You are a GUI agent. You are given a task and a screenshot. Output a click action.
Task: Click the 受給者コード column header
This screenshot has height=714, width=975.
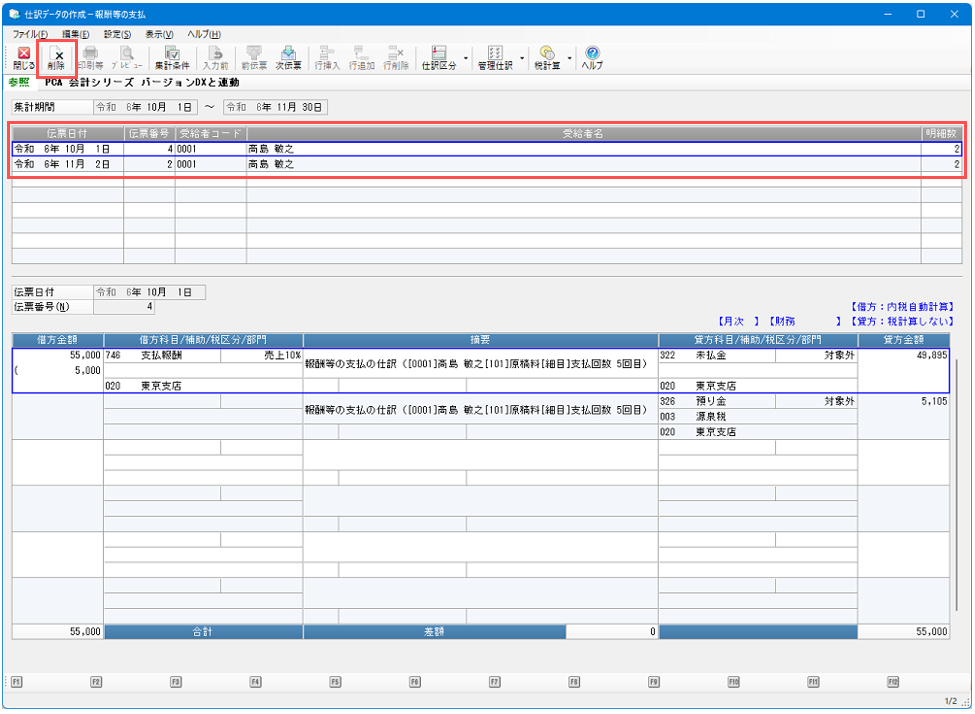point(211,134)
